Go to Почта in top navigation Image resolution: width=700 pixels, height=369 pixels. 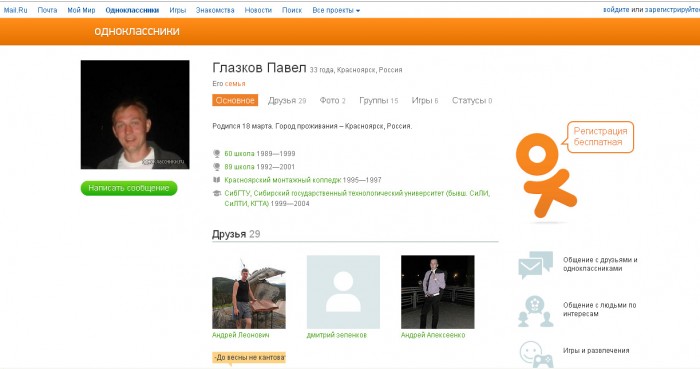pyautogui.click(x=47, y=10)
